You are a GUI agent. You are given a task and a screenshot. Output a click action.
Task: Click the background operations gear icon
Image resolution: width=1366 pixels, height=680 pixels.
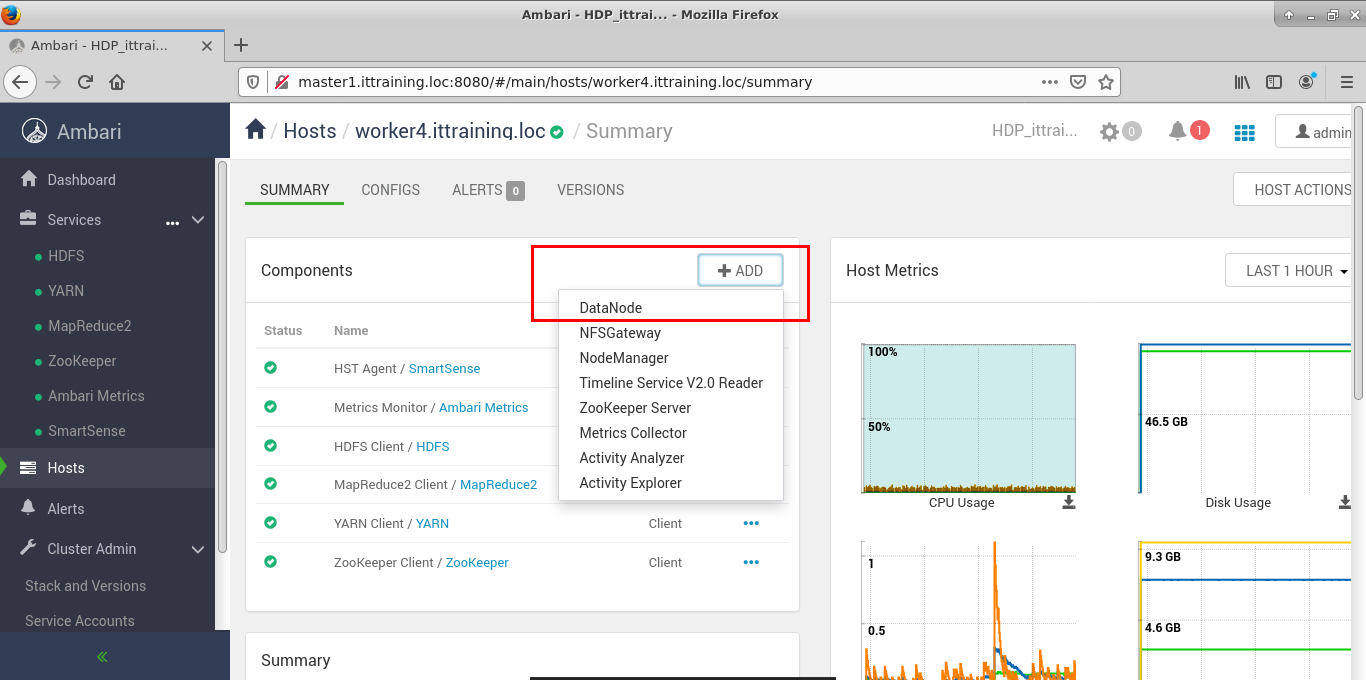(1109, 132)
